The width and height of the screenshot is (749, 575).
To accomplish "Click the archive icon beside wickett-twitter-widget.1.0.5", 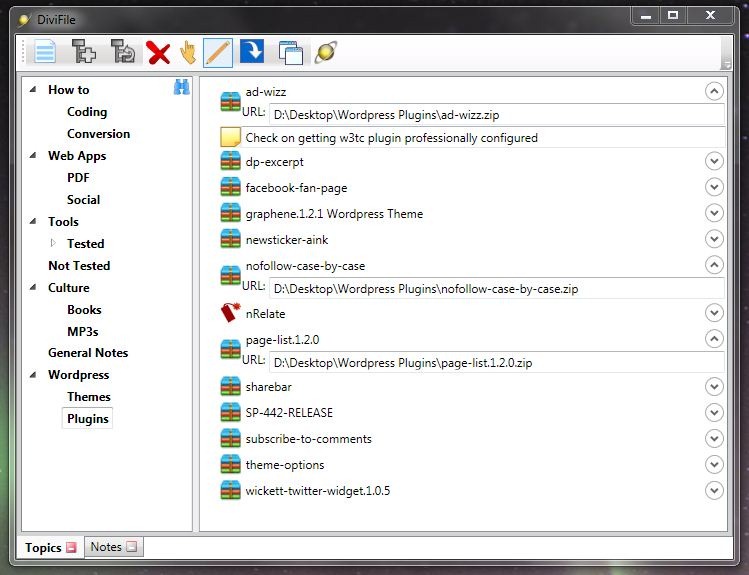I will tap(231, 490).
